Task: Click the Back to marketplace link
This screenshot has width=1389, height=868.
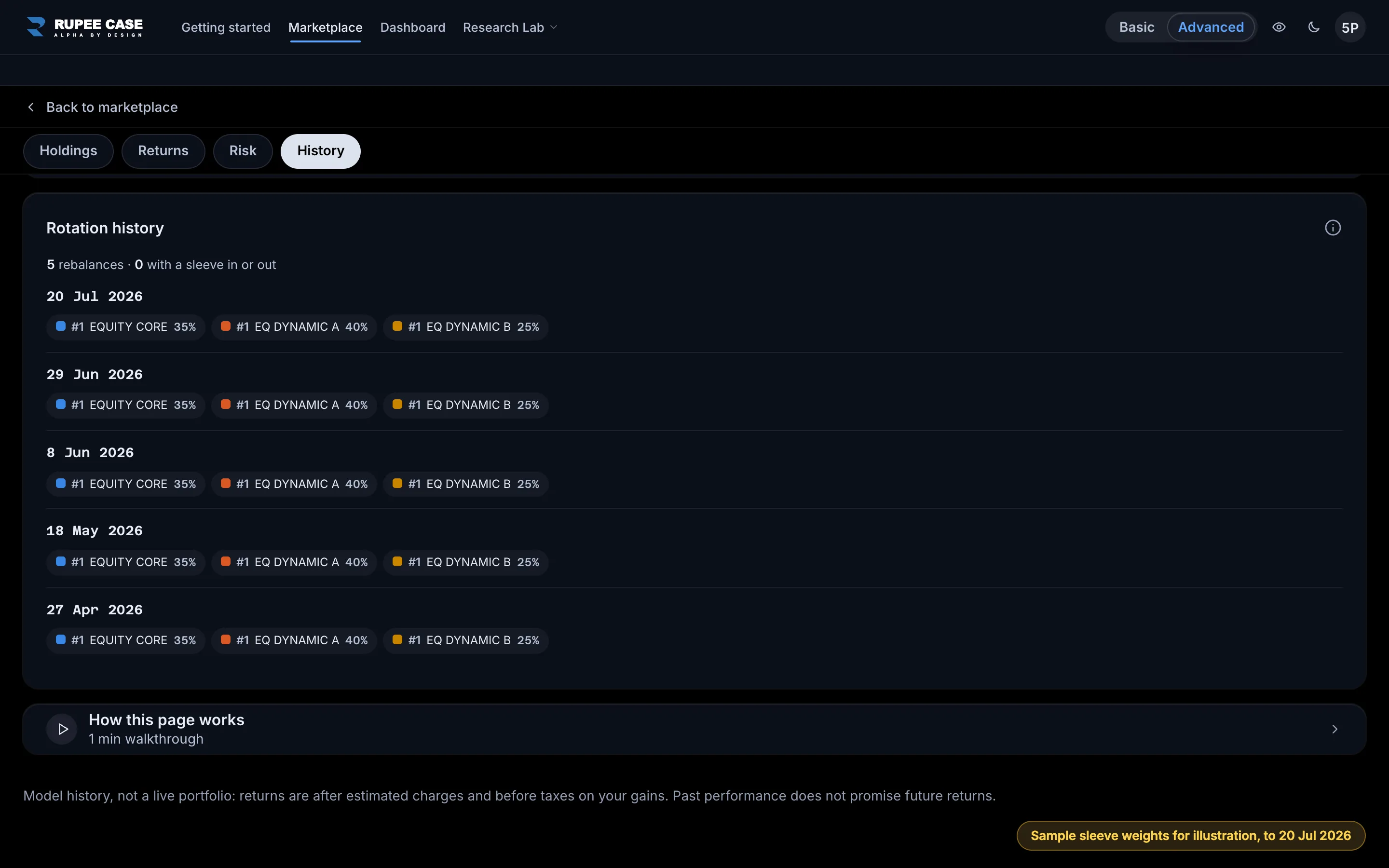Action: tap(112, 108)
